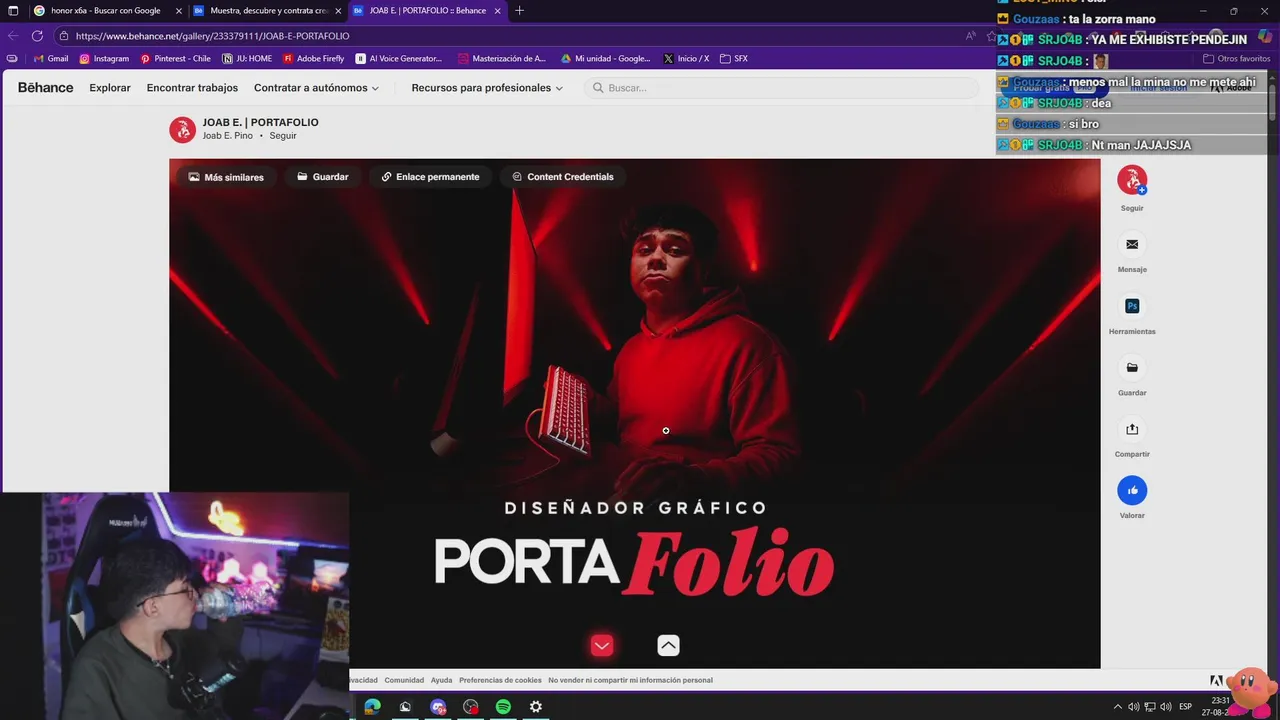Click the ESP language indicator

pyautogui.click(x=1185, y=707)
